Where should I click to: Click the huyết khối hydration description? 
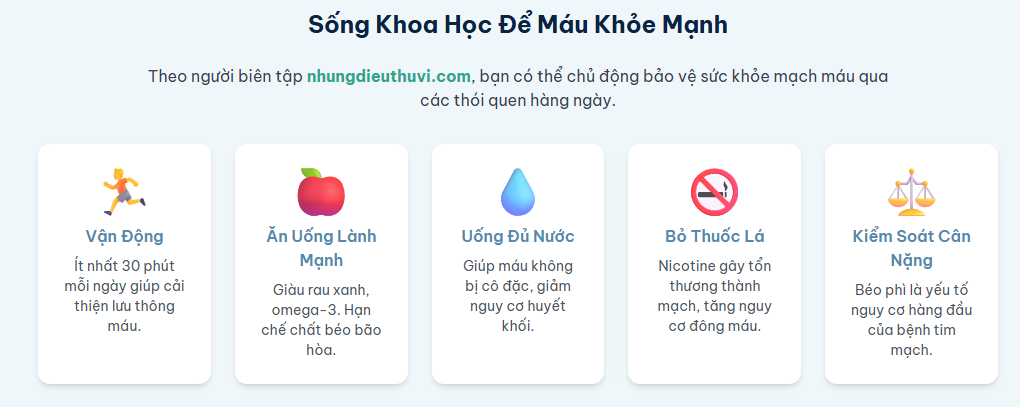tap(518, 295)
